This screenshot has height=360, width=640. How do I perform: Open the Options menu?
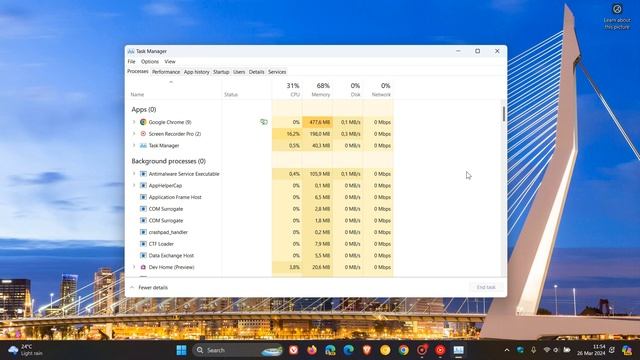click(150, 62)
